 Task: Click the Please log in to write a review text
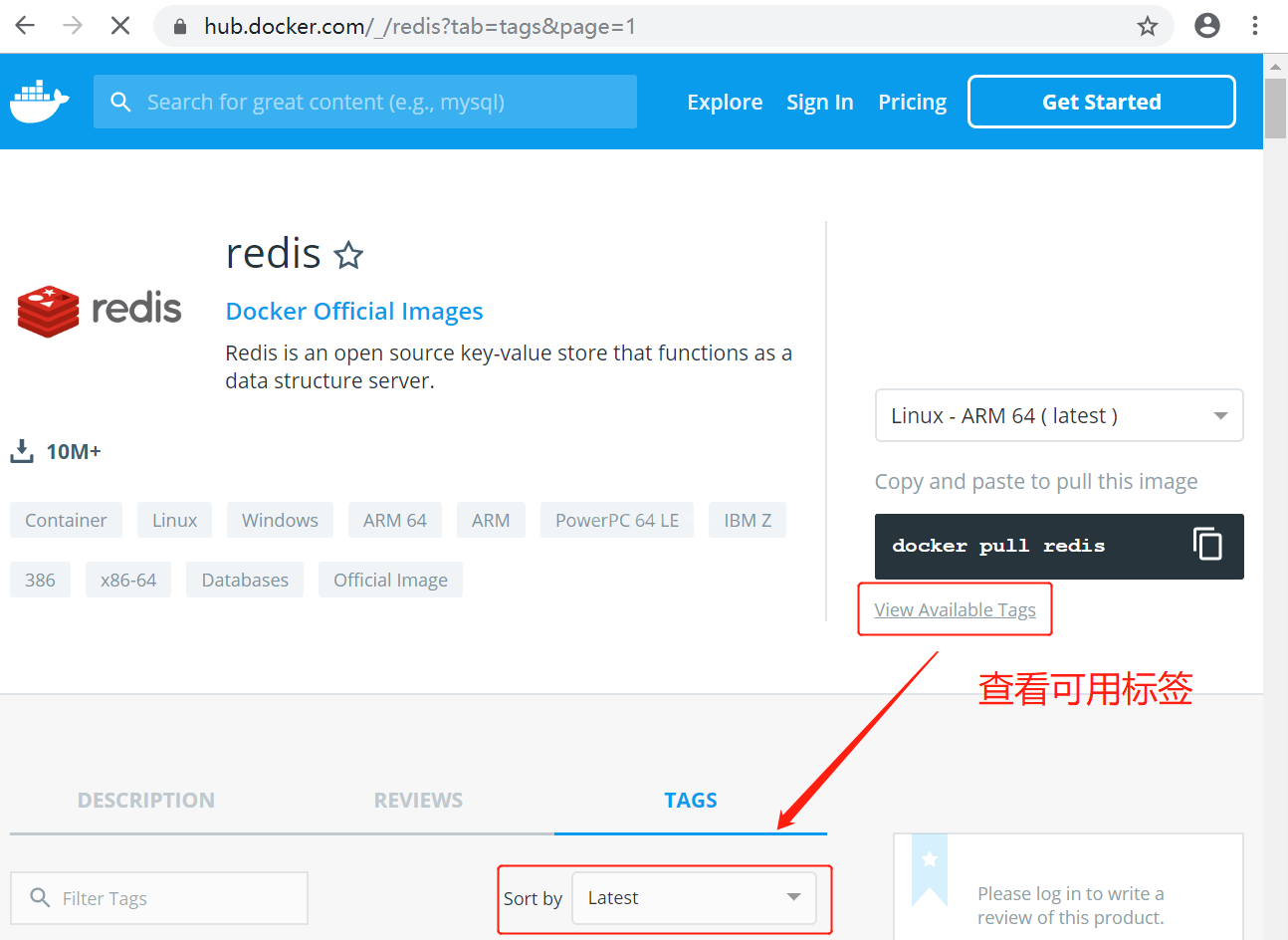(1071, 905)
